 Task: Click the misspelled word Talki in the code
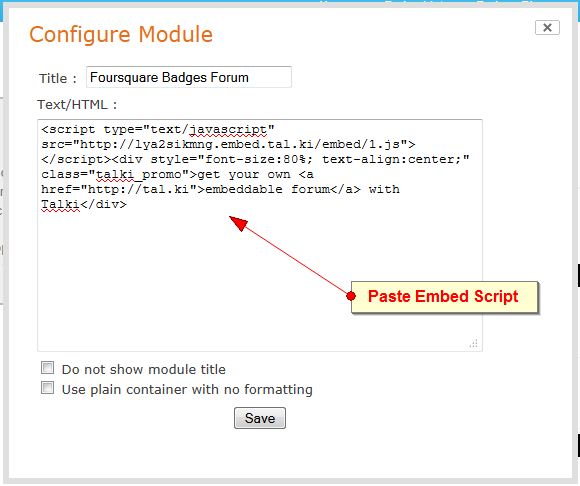pyautogui.click(x=60, y=204)
